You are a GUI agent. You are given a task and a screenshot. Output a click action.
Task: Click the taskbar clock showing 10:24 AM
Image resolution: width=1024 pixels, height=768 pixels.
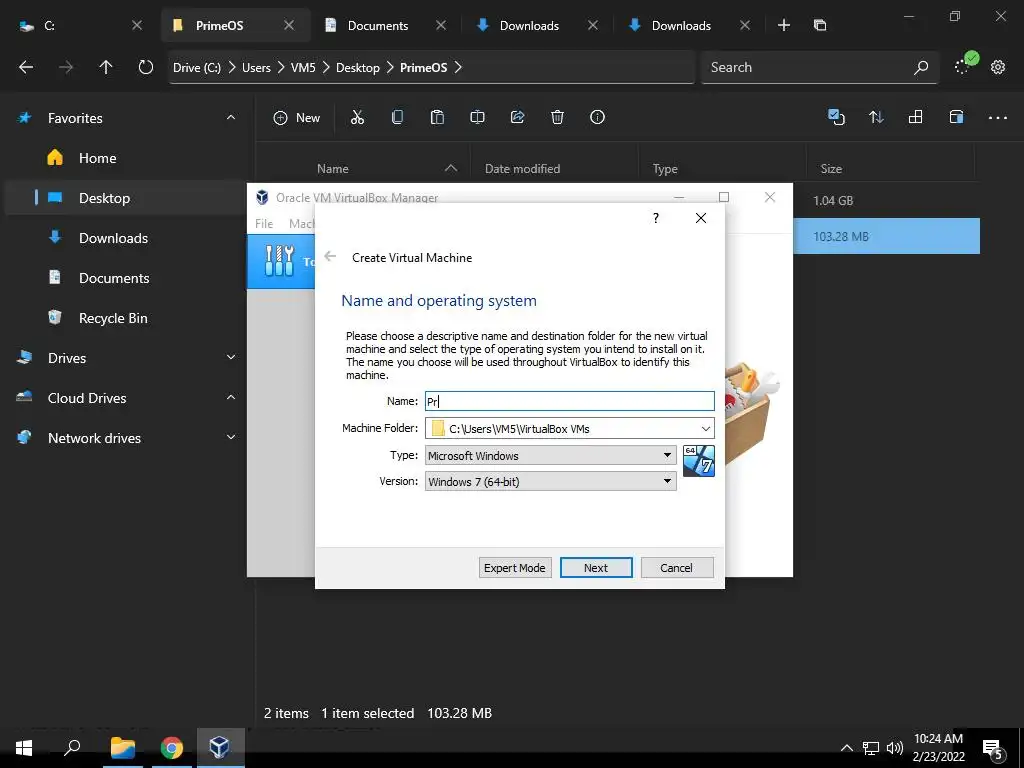point(938,748)
